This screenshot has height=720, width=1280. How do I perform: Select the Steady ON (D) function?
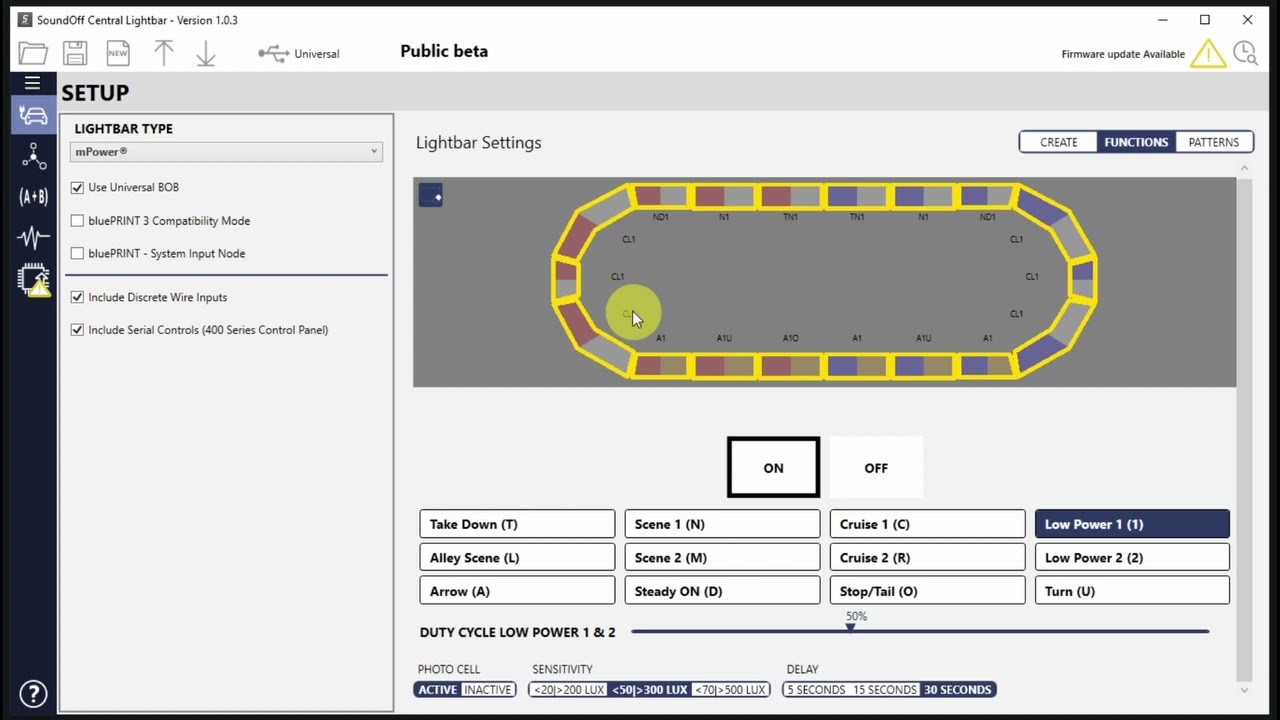click(x=722, y=591)
